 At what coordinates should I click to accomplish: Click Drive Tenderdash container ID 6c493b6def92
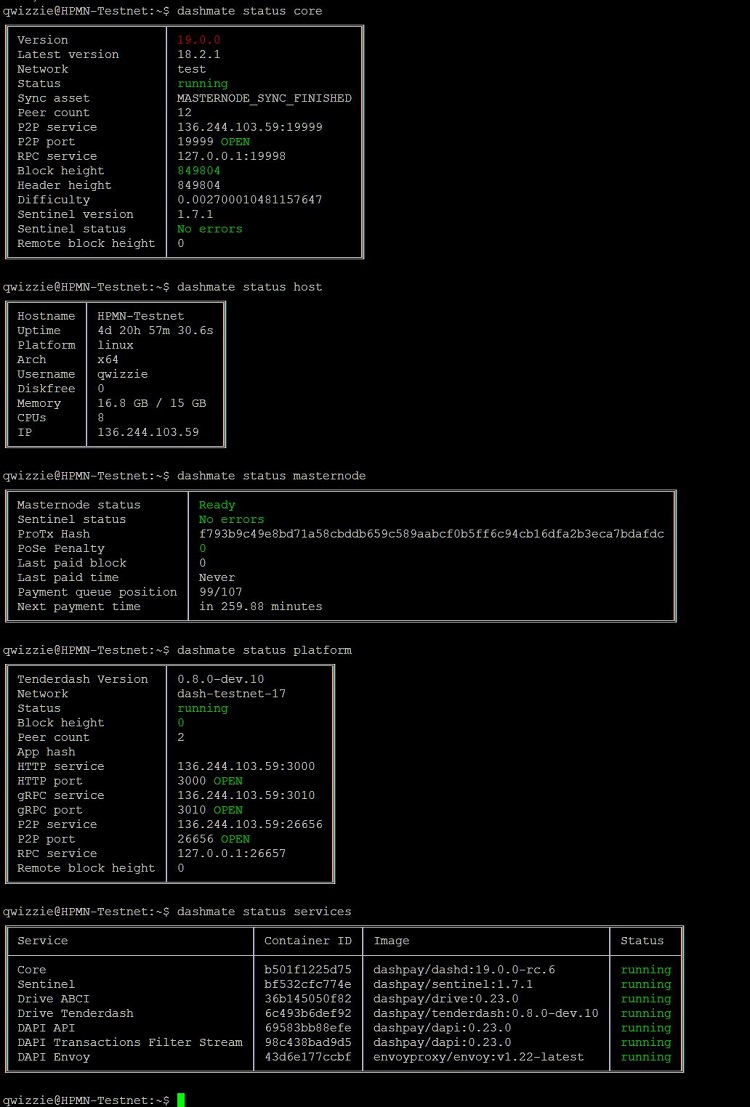tap(307, 1013)
